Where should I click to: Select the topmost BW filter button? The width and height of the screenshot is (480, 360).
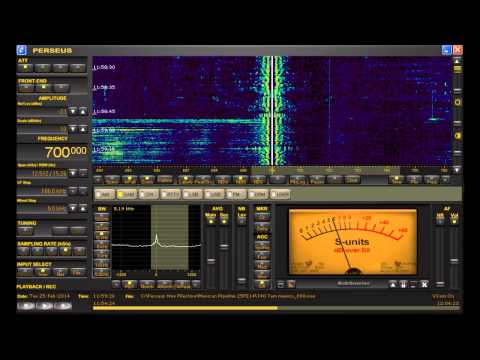point(102,217)
